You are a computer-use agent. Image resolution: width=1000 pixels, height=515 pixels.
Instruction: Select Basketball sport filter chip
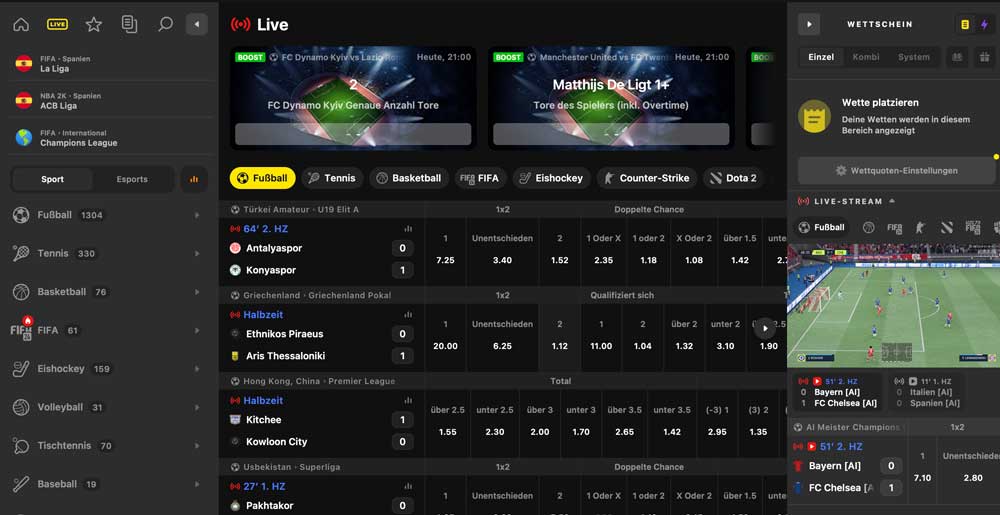pyautogui.click(x=408, y=178)
